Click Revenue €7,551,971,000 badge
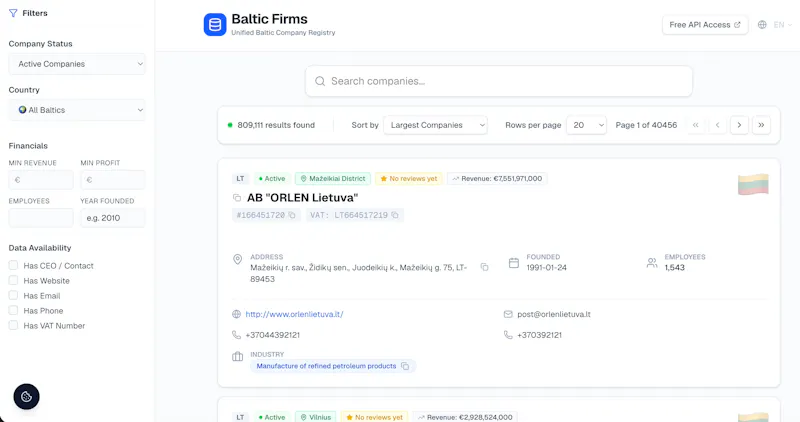 click(x=497, y=179)
